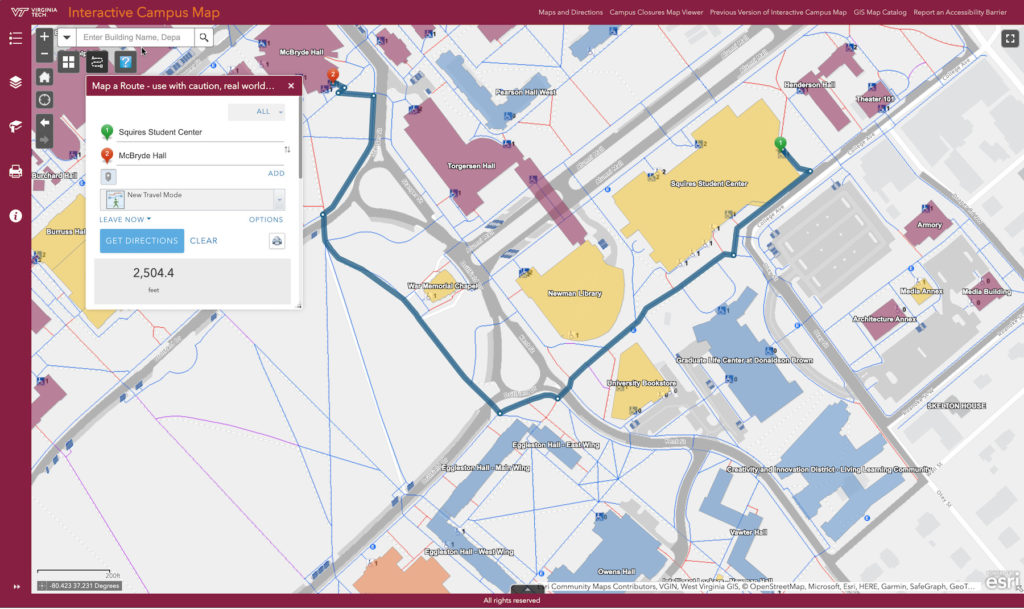The width and height of the screenshot is (1024, 609).
Task: Zoom in with the plus button
Action: pos(44,36)
